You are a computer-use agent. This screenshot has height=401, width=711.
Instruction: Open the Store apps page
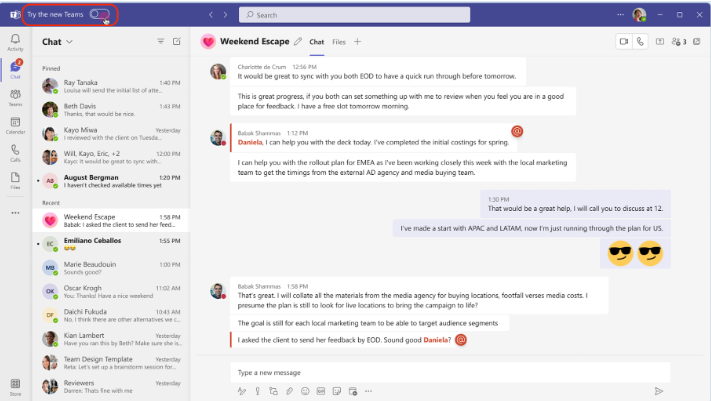(15, 387)
